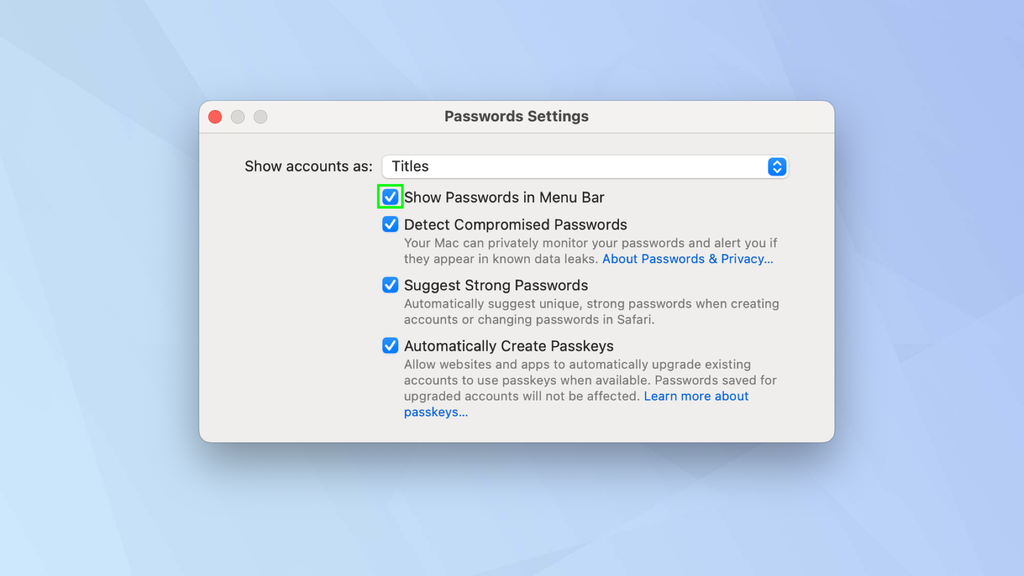Click the yellow minimize button icon
The width and height of the screenshot is (1024, 576).
[x=237, y=116]
